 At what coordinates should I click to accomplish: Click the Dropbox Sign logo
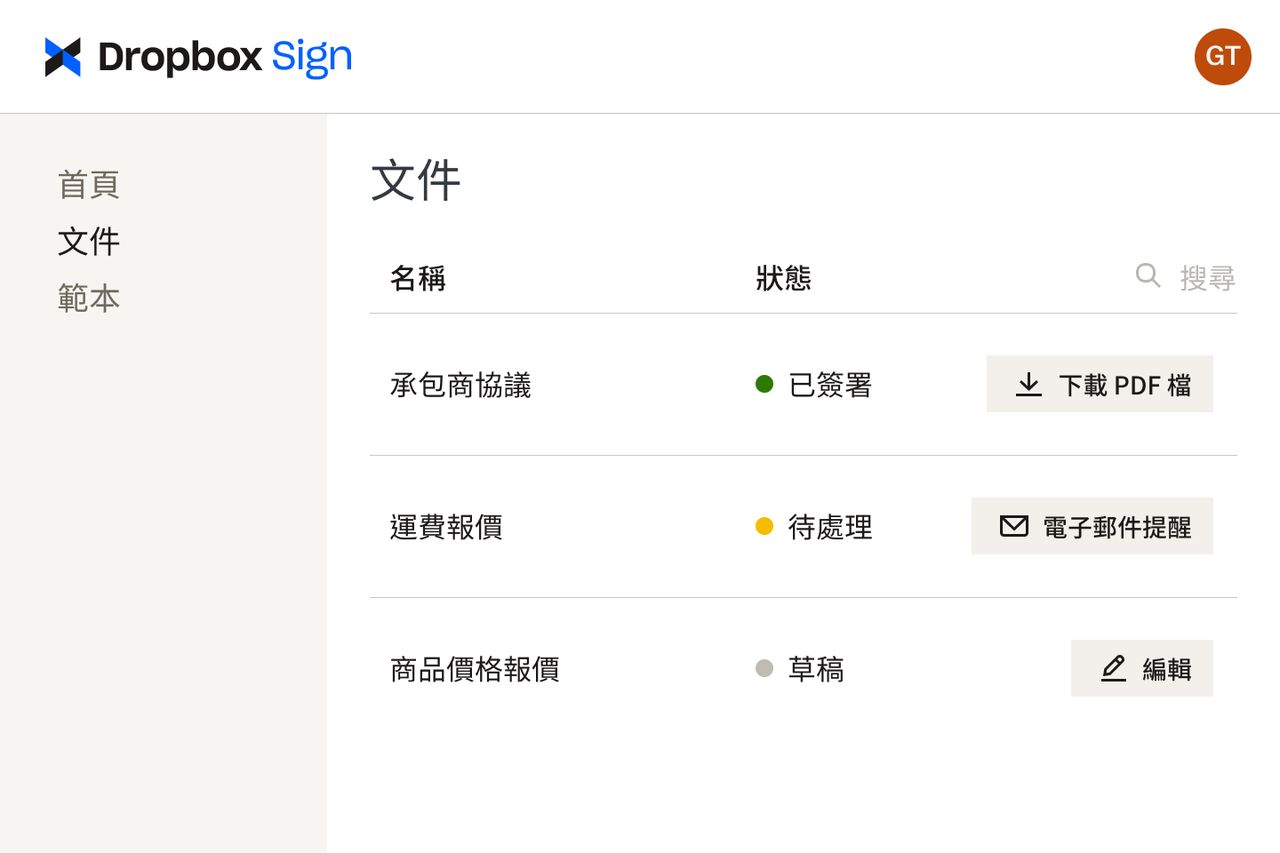coord(198,56)
